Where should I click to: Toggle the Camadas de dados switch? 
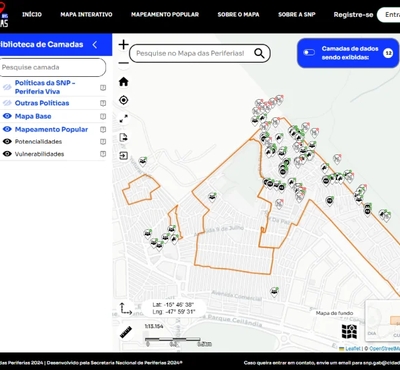coord(309,53)
